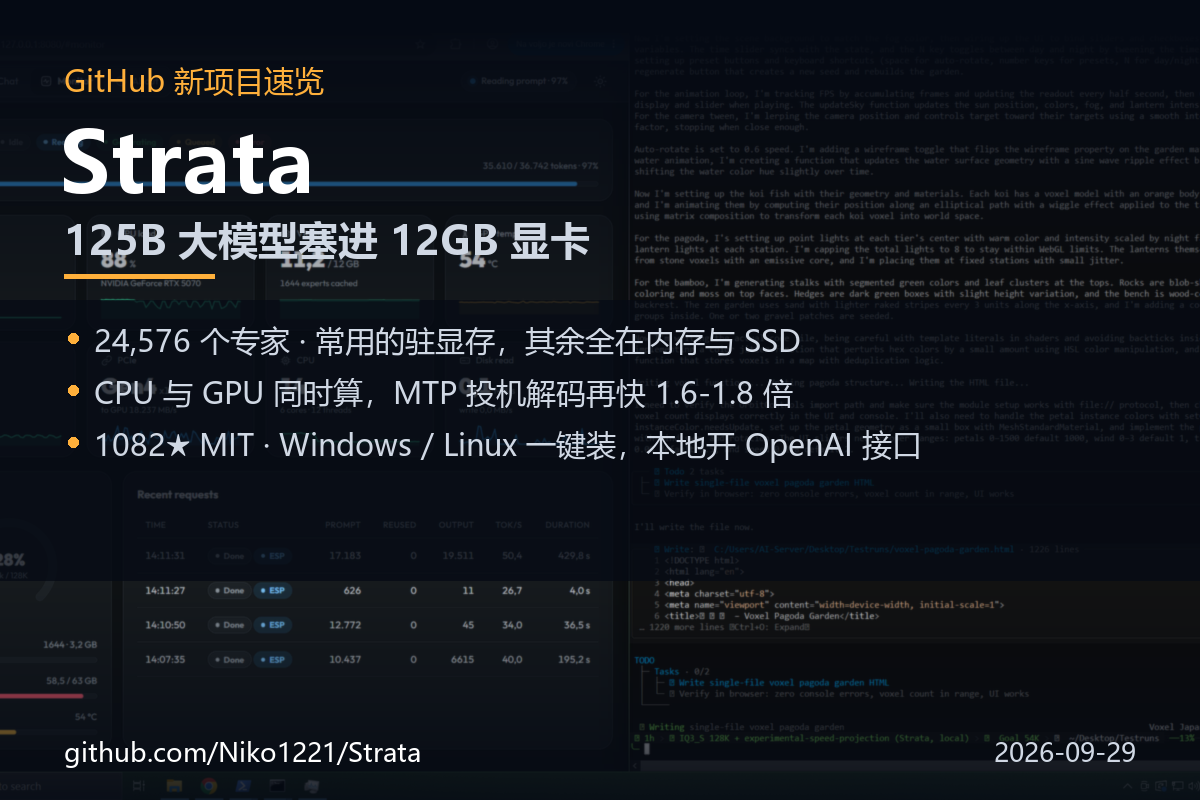Click the Write single-file voxel pagoda garden HTML task

pos(780,682)
